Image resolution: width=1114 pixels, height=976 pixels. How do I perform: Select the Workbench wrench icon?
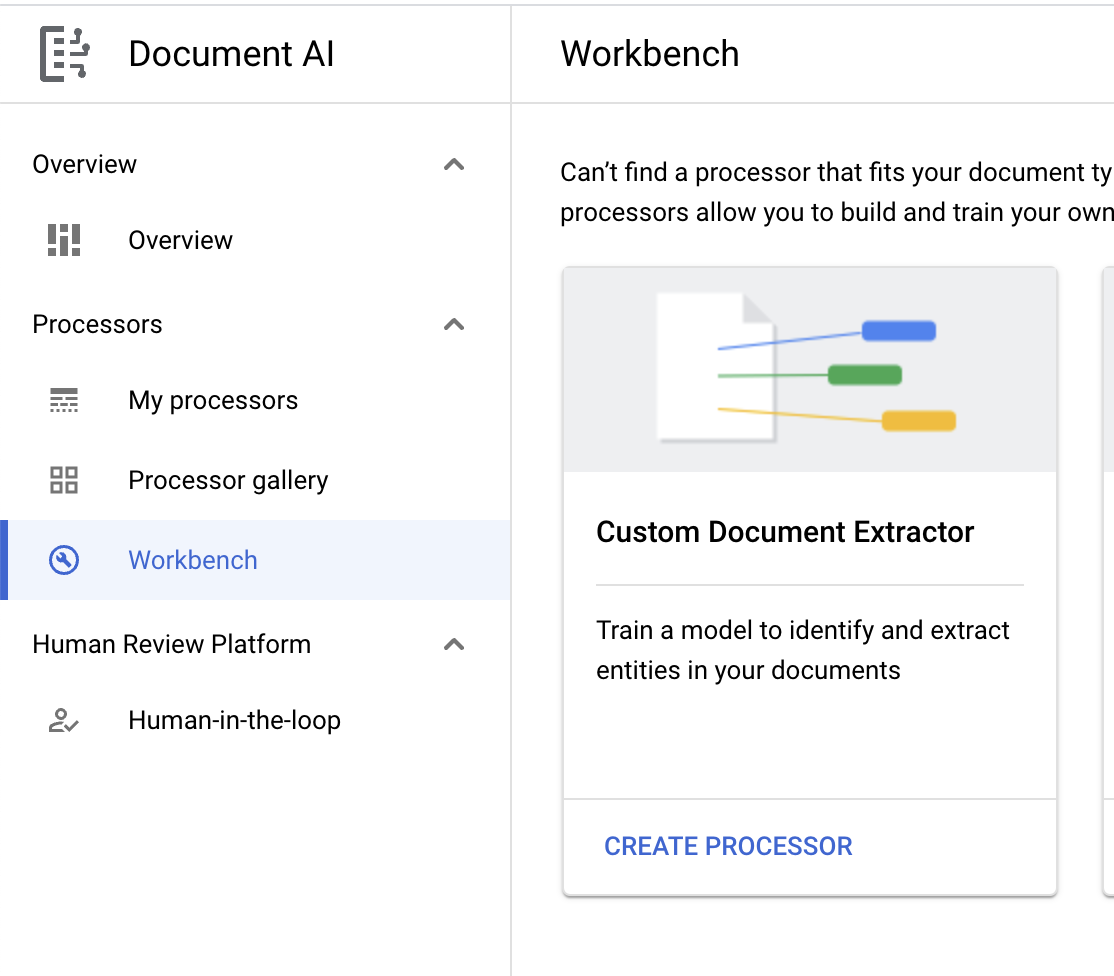(x=63, y=560)
